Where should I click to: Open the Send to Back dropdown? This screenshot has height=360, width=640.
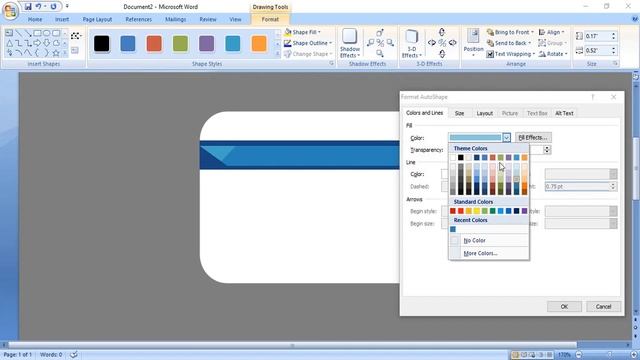point(509,43)
